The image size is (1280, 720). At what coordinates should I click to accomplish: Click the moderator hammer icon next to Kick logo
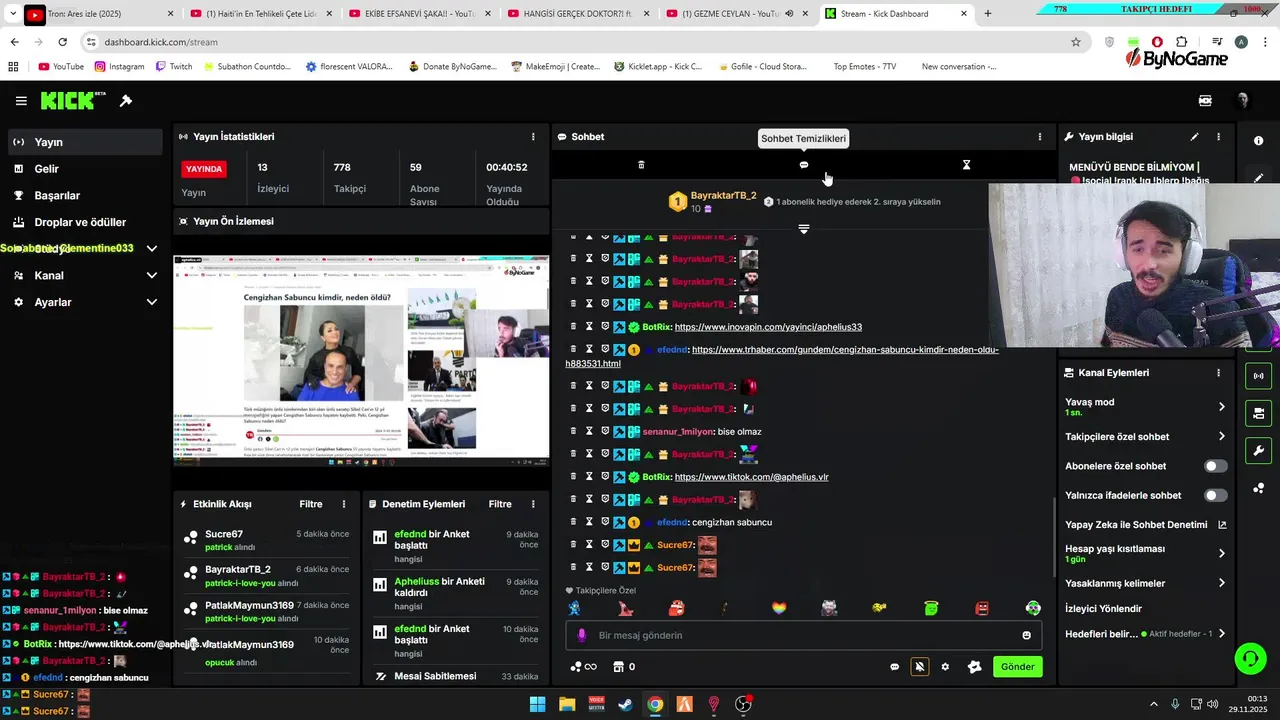point(126,101)
